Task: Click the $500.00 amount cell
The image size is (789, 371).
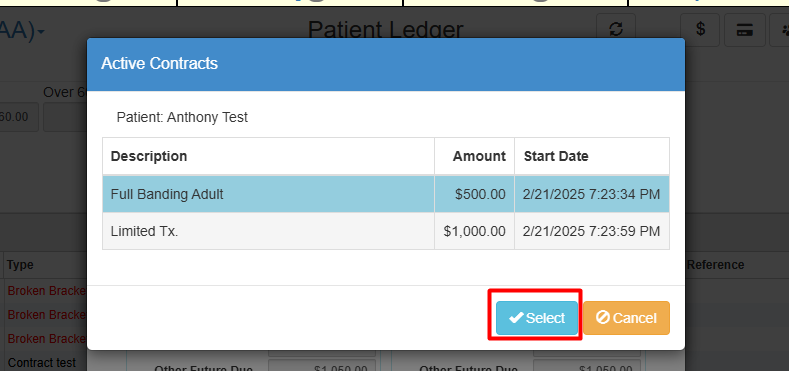Action: pos(475,194)
